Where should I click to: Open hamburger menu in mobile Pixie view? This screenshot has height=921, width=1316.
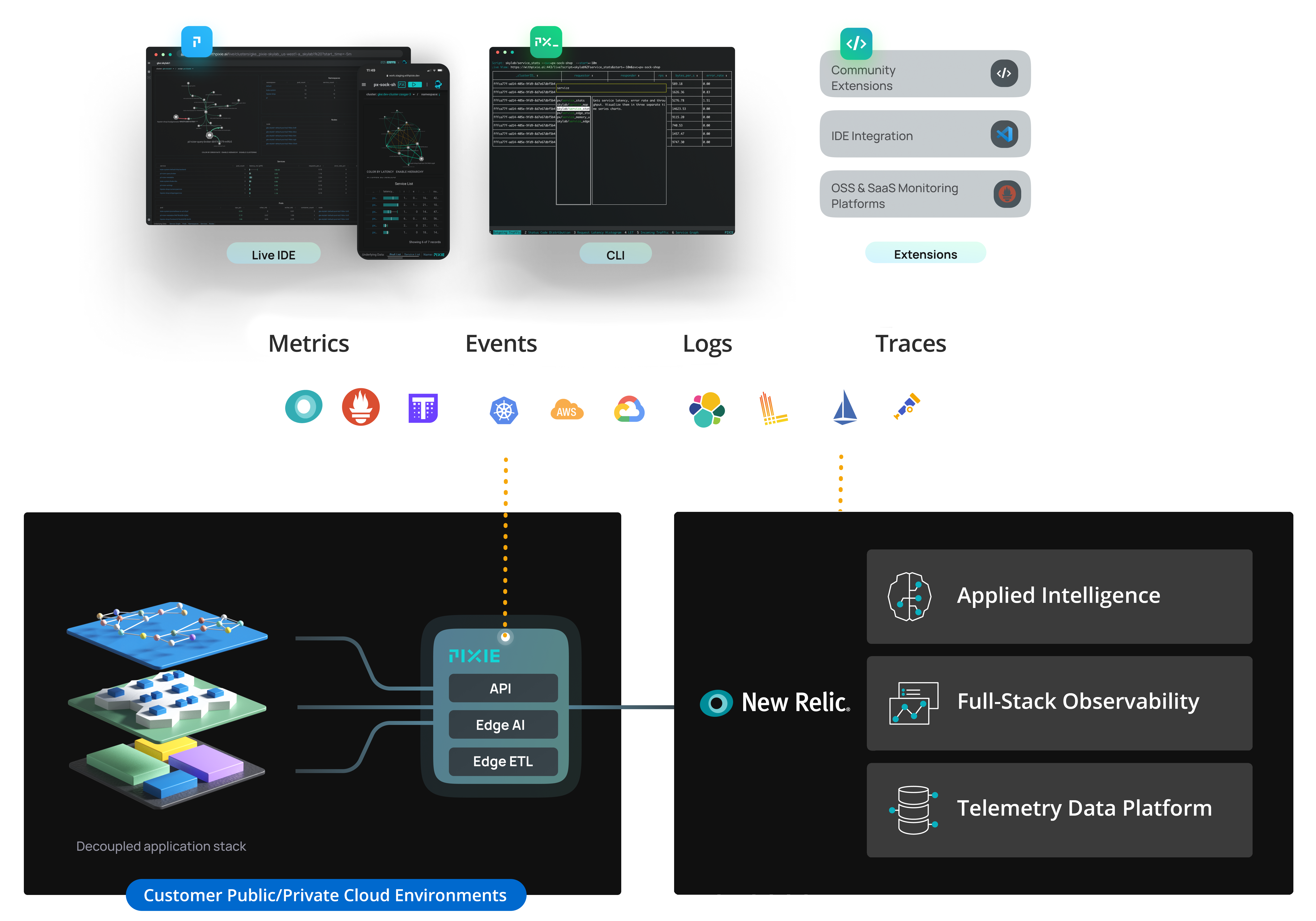(363, 85)
